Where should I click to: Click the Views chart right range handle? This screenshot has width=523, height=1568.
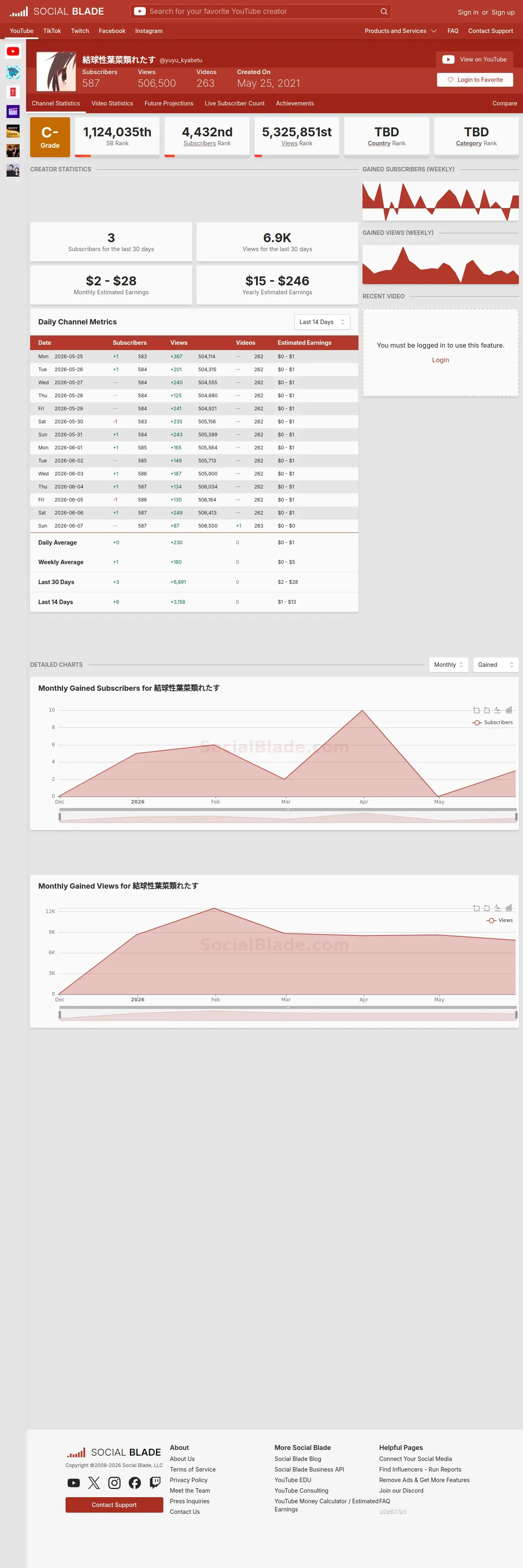[x=516, y=1015]
